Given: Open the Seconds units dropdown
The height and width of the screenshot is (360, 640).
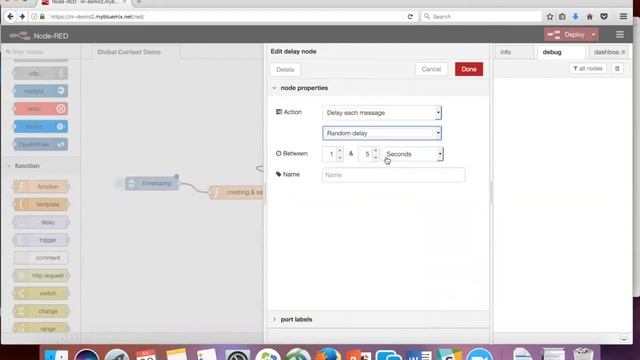Looking at the screenshot, I should pyautogui.click(x=413, y=154).
